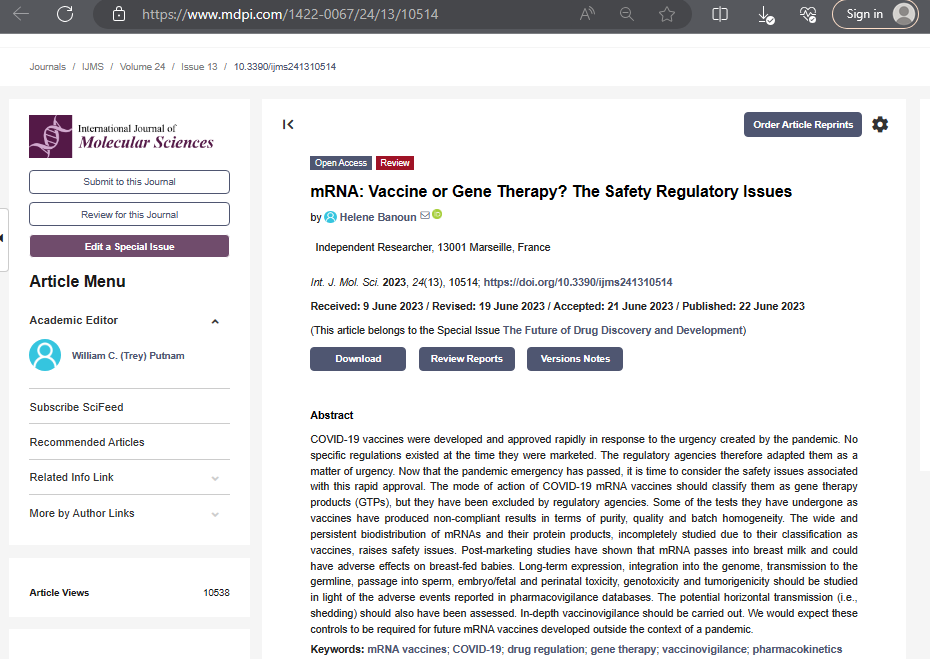
Task: Open the Read aloud icon in address bar
Action: pos(587,14)
